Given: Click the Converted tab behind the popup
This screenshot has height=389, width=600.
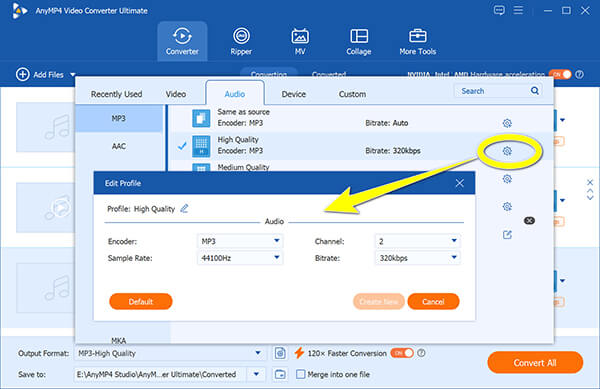Looking at the screenshot, I should (x=329, y=73).
